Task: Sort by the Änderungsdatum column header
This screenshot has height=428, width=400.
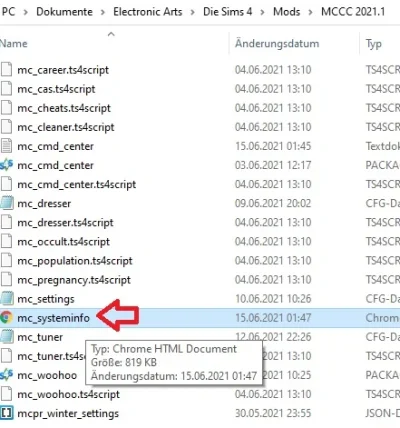Action: click(277, 44)
